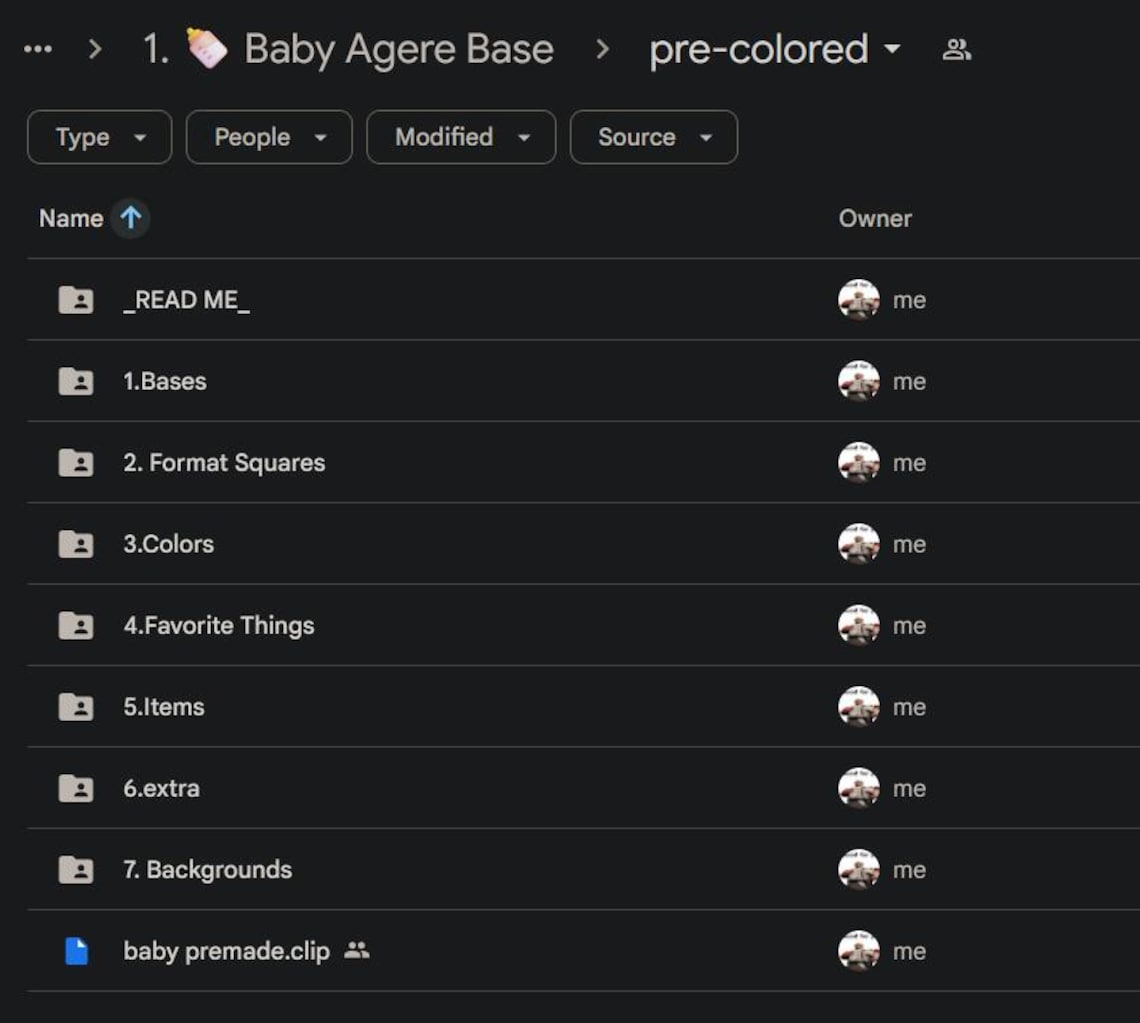Click the 3.Colors shared folder icon
This screenshot has height=1023, width=1140.
(x=76, y=544)
